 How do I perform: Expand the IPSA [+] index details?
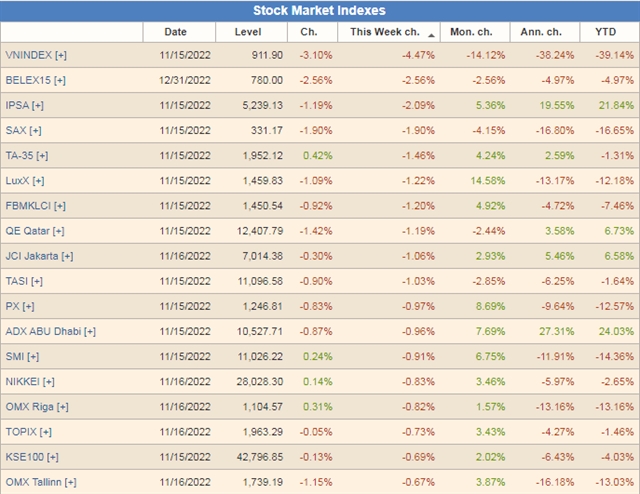(x=24, y=105)
